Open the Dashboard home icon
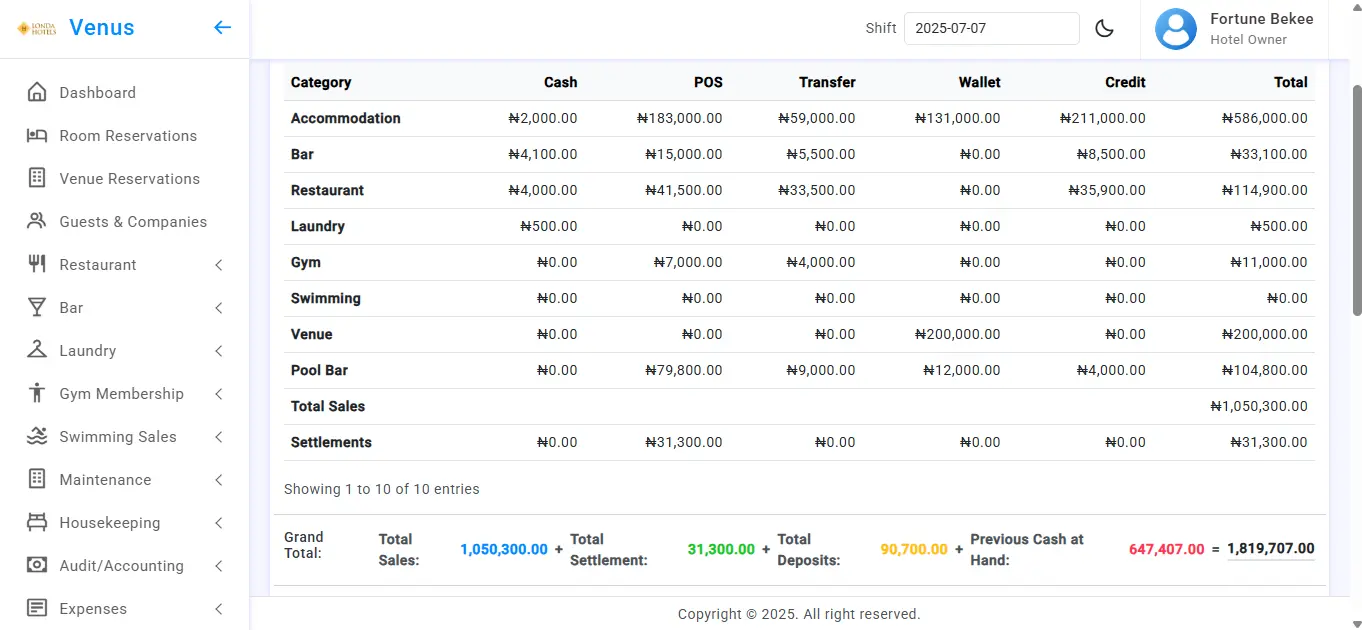 pos(37,92)
